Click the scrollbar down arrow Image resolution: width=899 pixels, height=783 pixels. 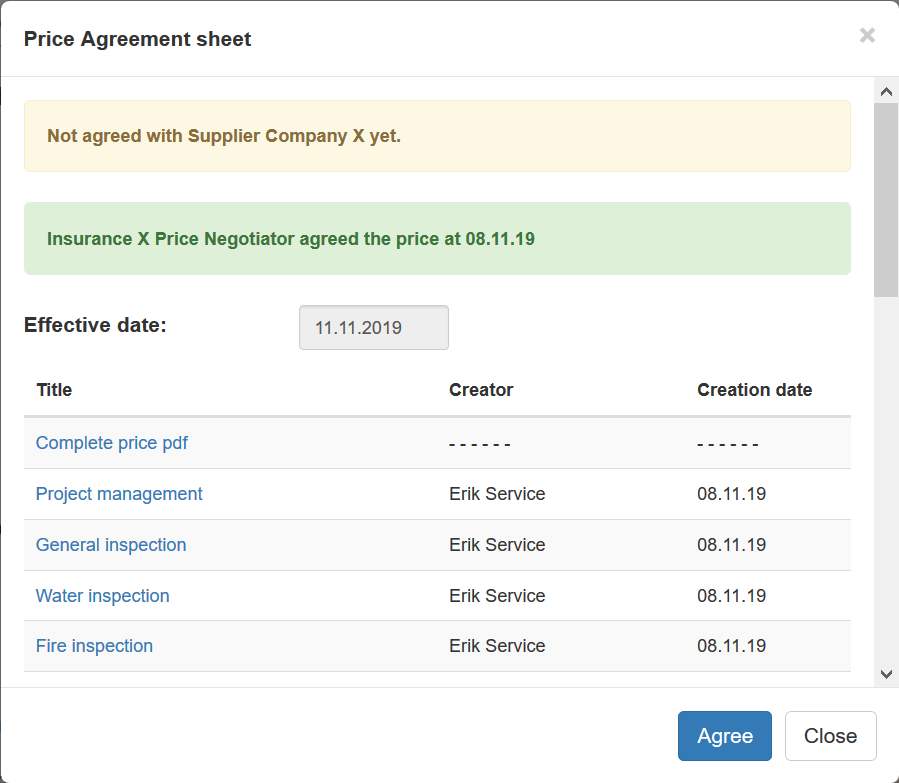point(885,674)
